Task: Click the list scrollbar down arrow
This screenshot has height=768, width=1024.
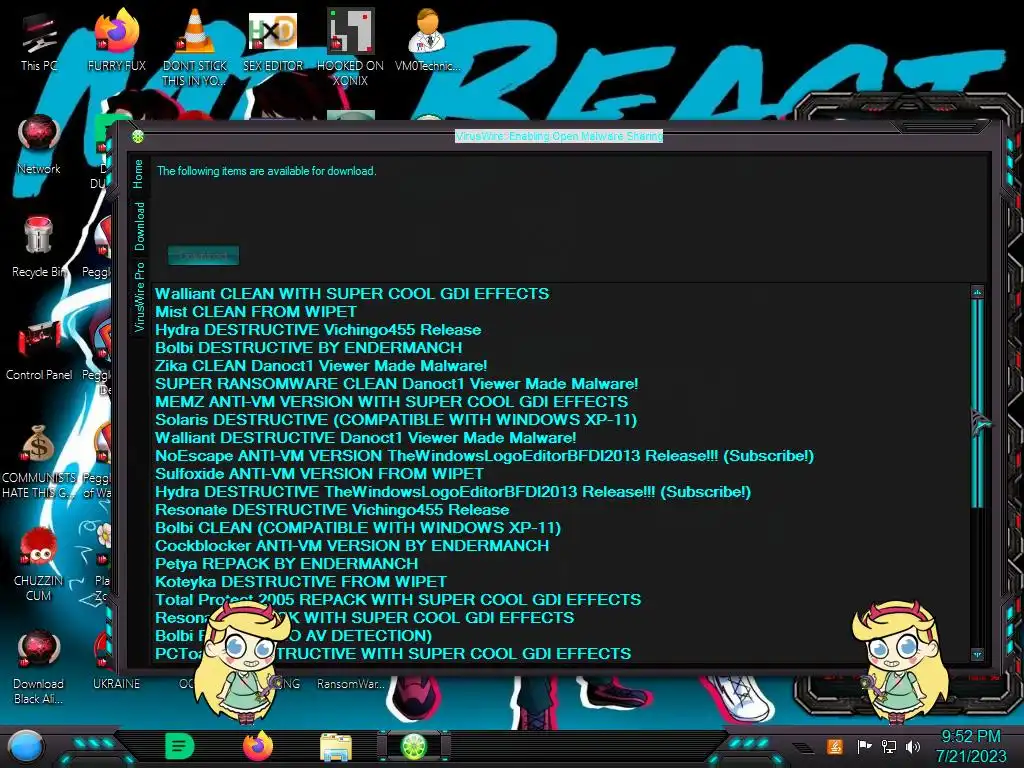Action: tap(977, 654)
